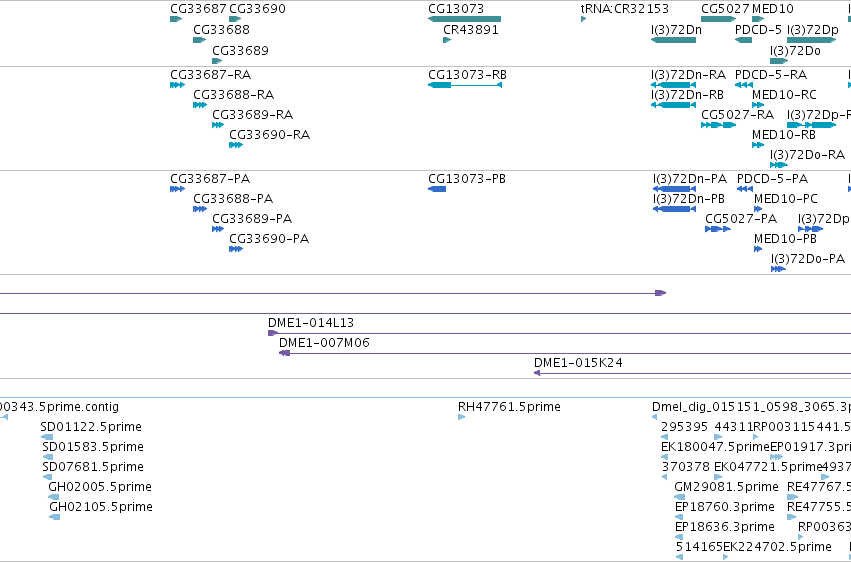The image size is (851, 562).
Task: Select EST SD07681.5prime
Action: pyautogui.click(x=48, y=477)
